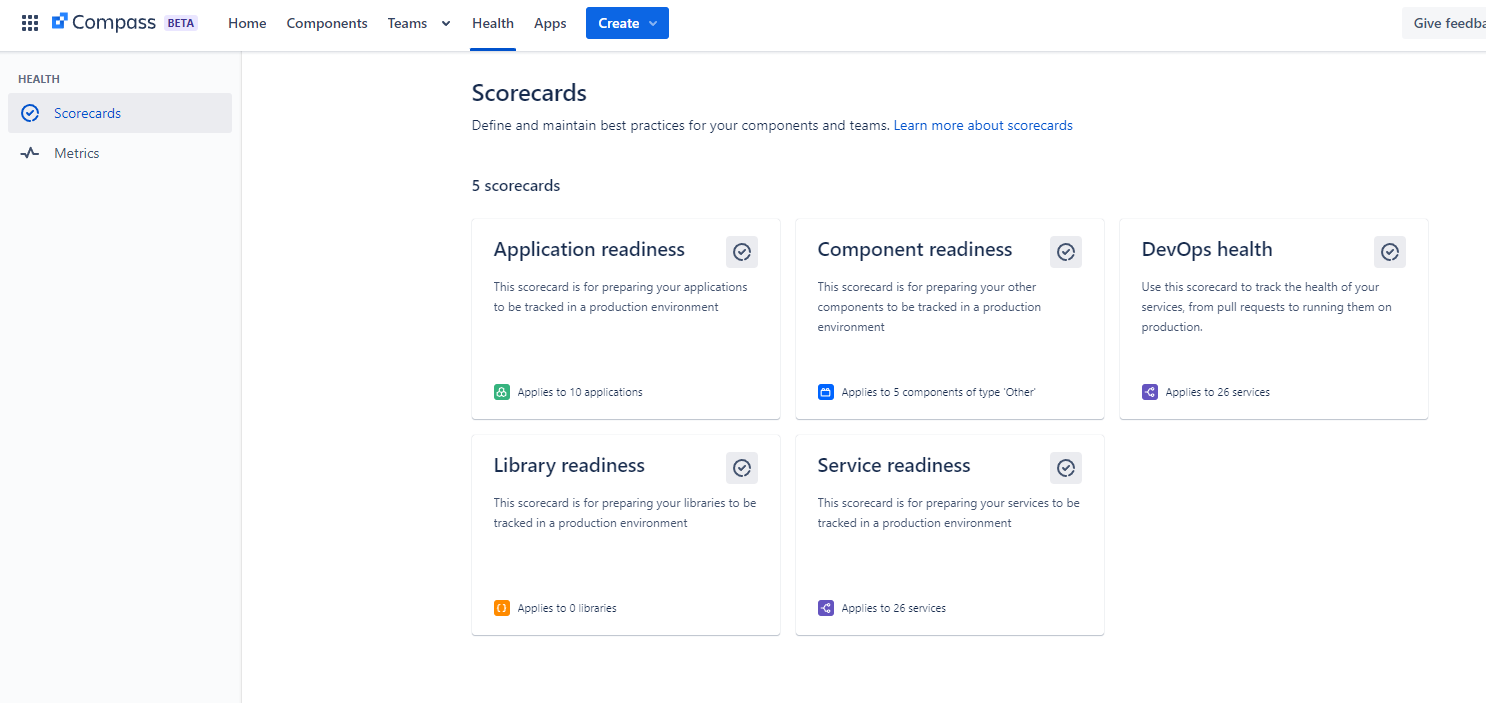This screenshot has width=1486, height=703.
Task: Open the Application readiness scorecard title
Action: [x=589, y=250]
